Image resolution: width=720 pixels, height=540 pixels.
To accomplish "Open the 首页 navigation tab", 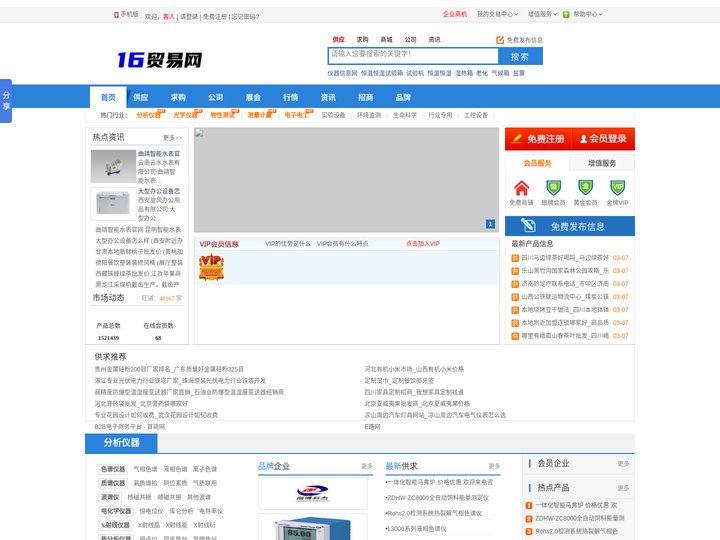I will point(108,97).
